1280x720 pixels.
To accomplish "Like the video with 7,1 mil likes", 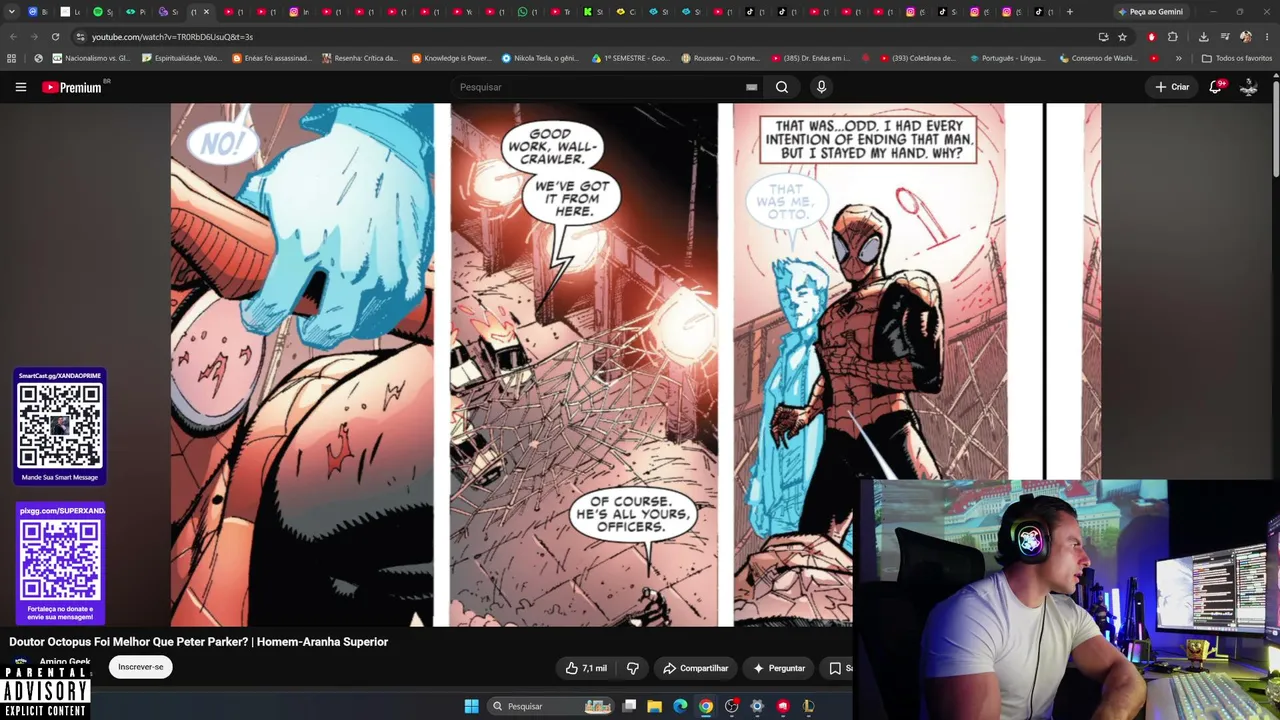I will [586, 668].
